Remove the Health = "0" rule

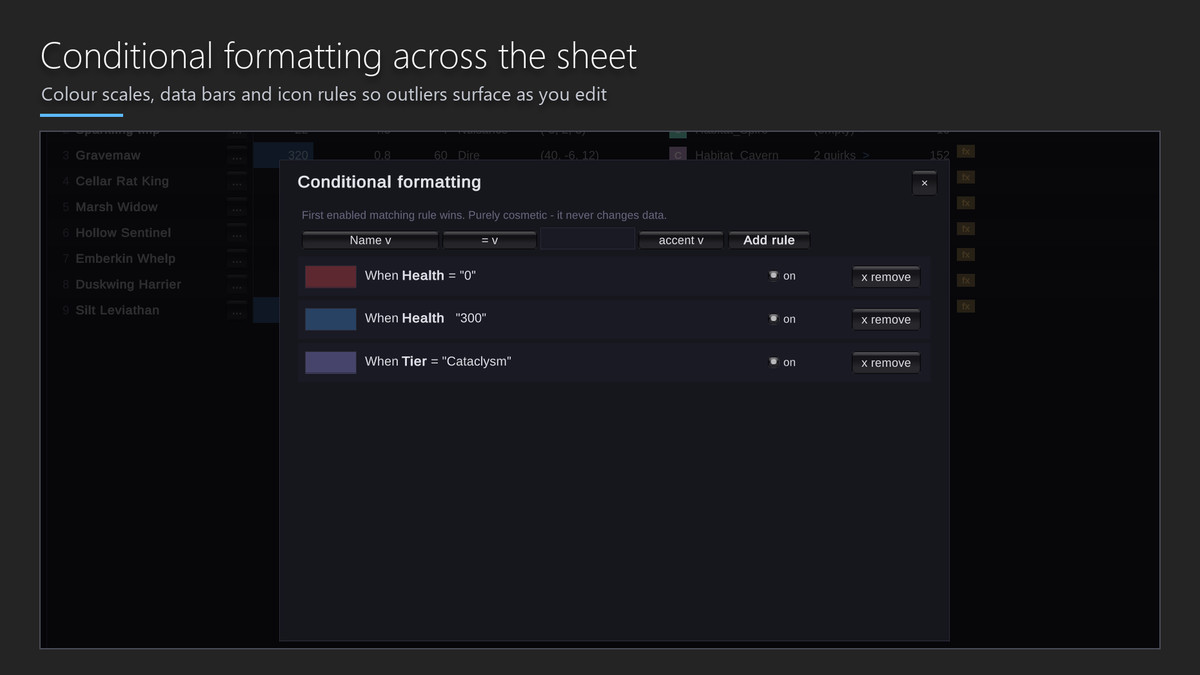click(886, 277)
